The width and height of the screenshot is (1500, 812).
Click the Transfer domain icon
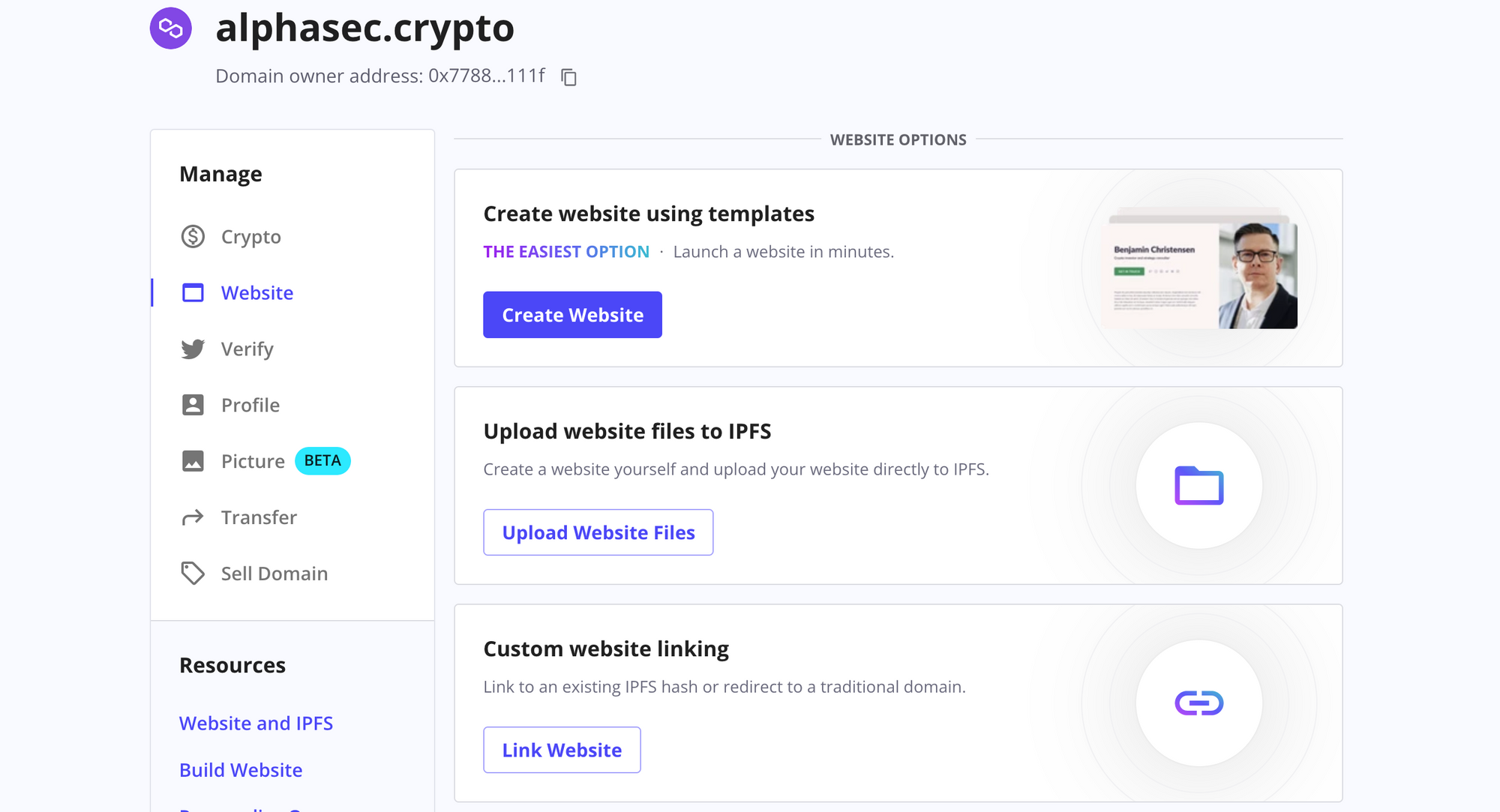[193, 517]
